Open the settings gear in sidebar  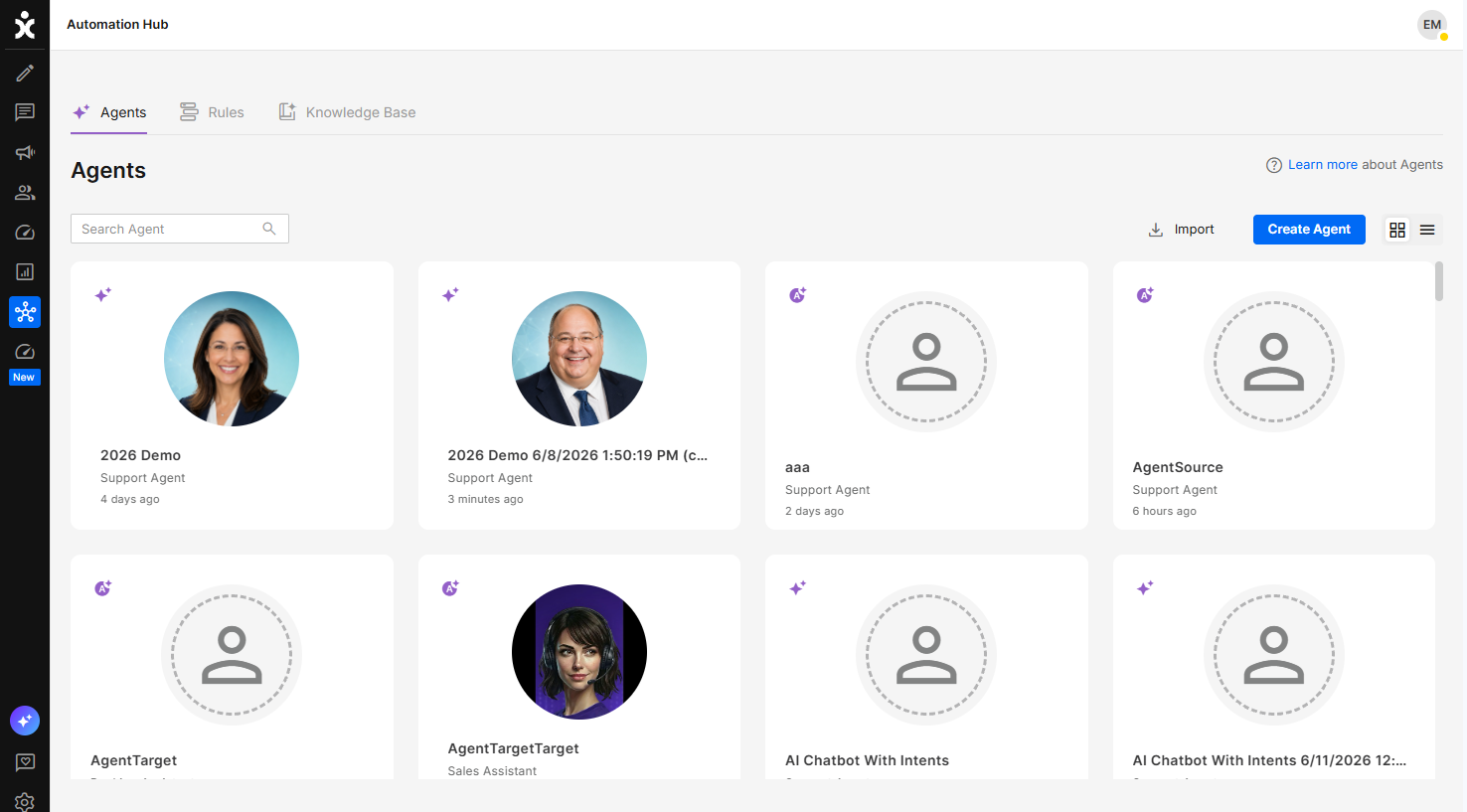pos(25,801)
